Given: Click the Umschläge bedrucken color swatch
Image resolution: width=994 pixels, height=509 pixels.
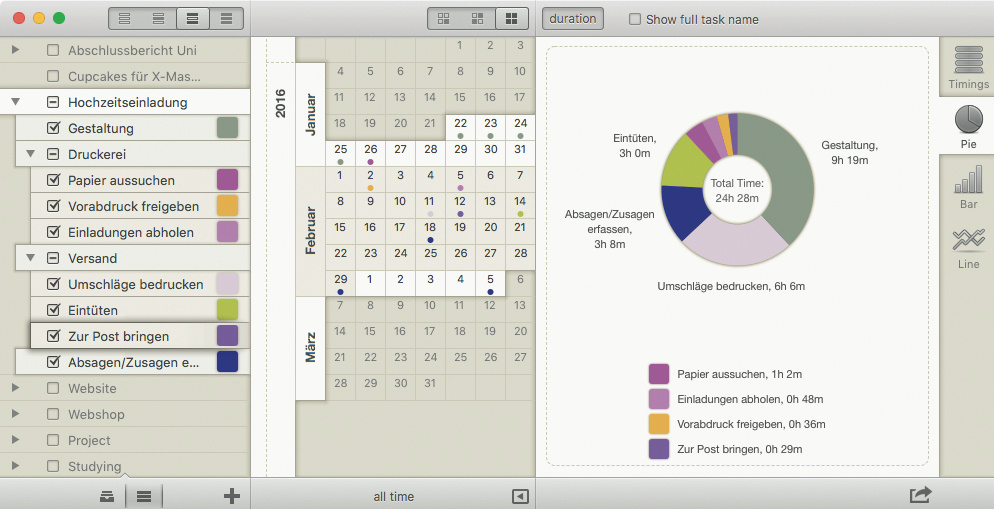Looking at the screenshot, I should (228, 283).
